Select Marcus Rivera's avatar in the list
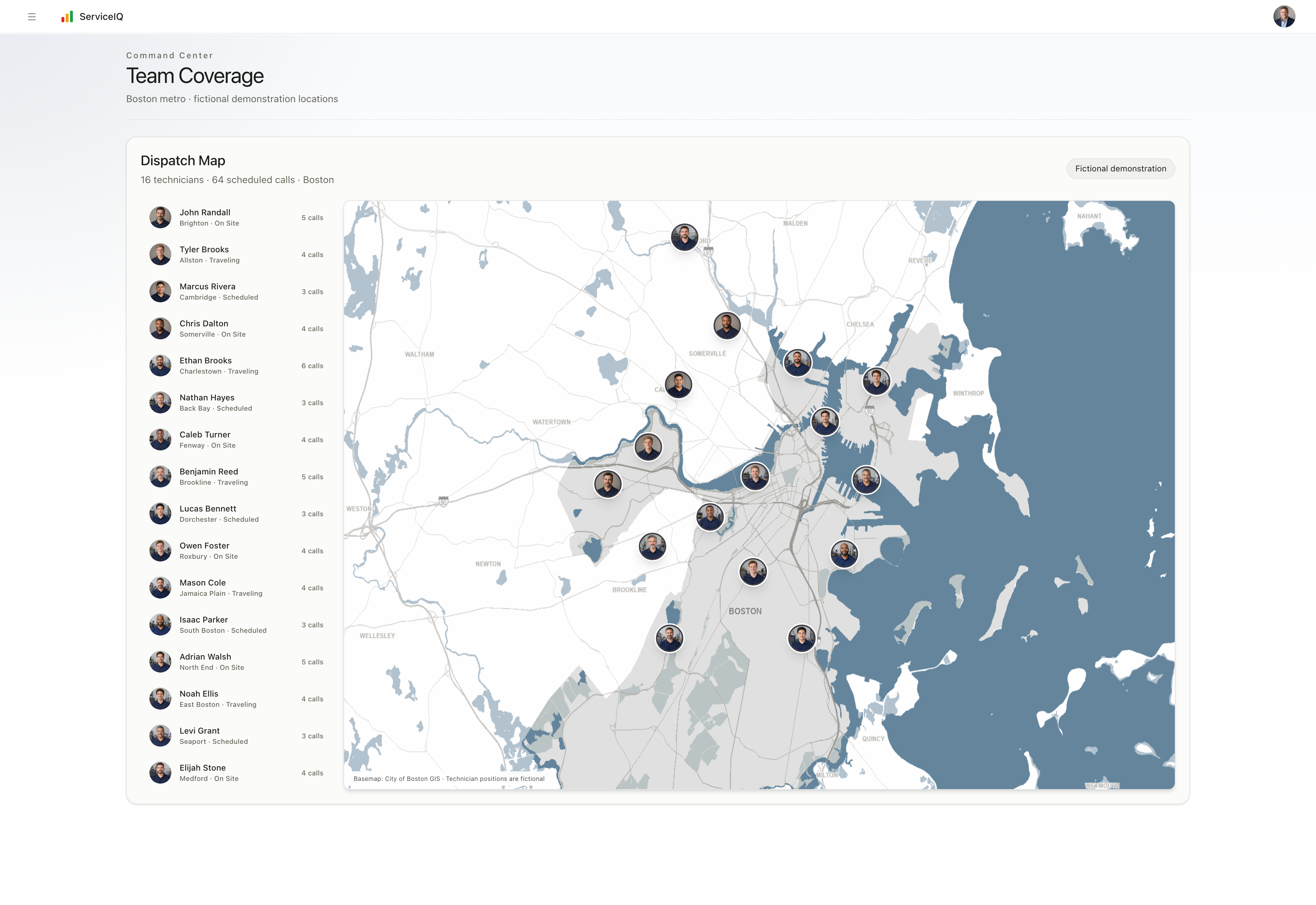The width and height of the screenshot is (1316, 905). point(160,291)
